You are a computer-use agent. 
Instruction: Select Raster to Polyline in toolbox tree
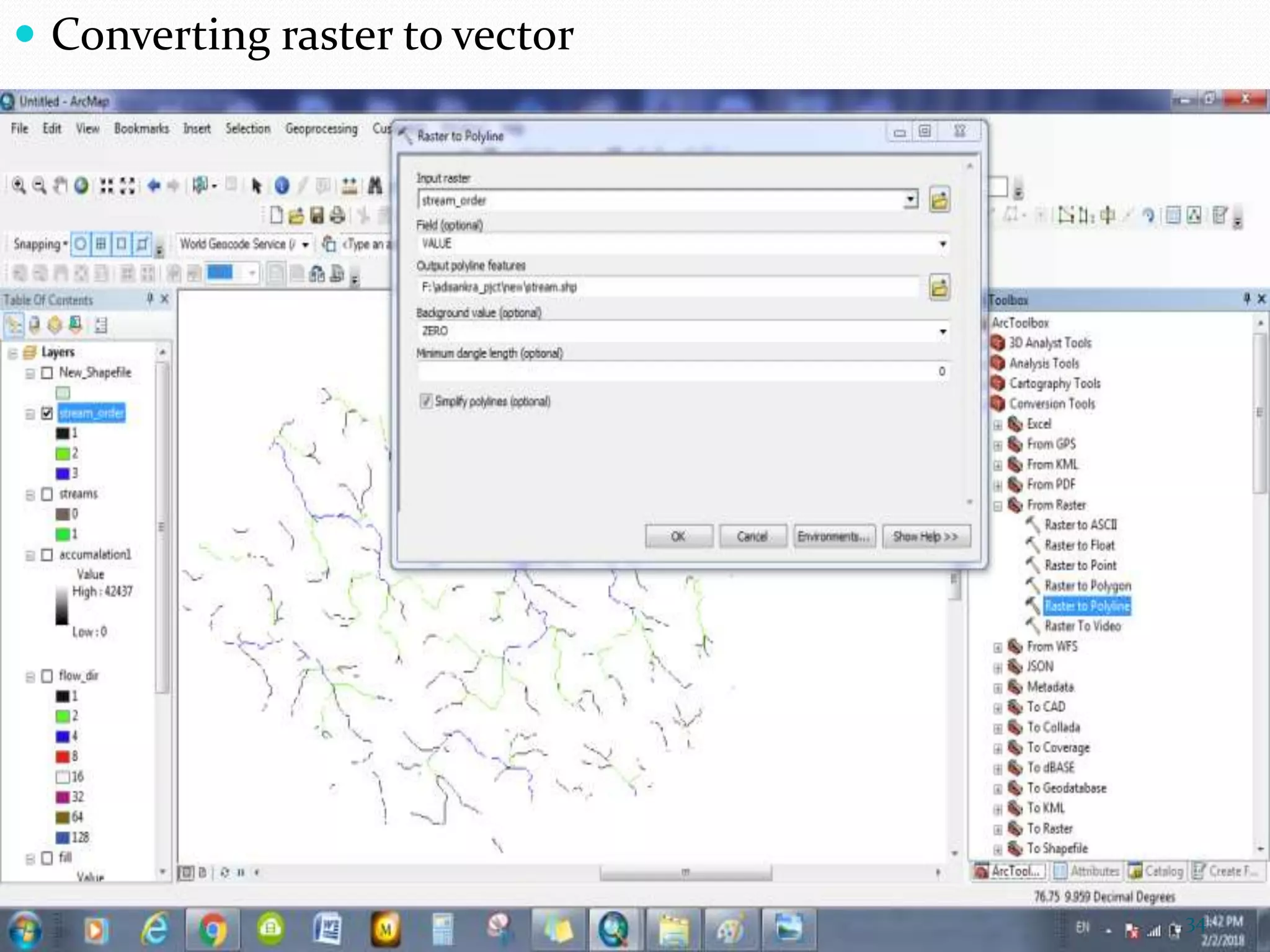pyautogui.click(x=1087, y=606)
